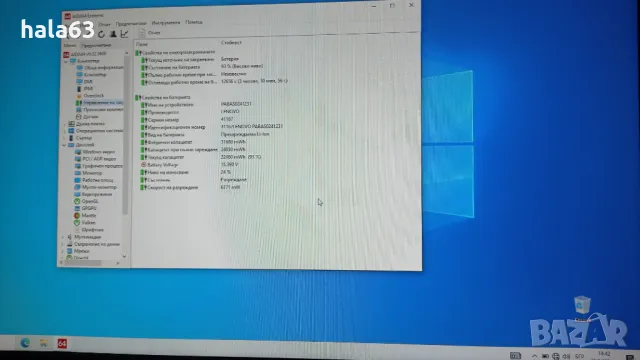Select Видеорежими tree item
The width and height of the screenshot is (640, 360).
pos(93,194)
